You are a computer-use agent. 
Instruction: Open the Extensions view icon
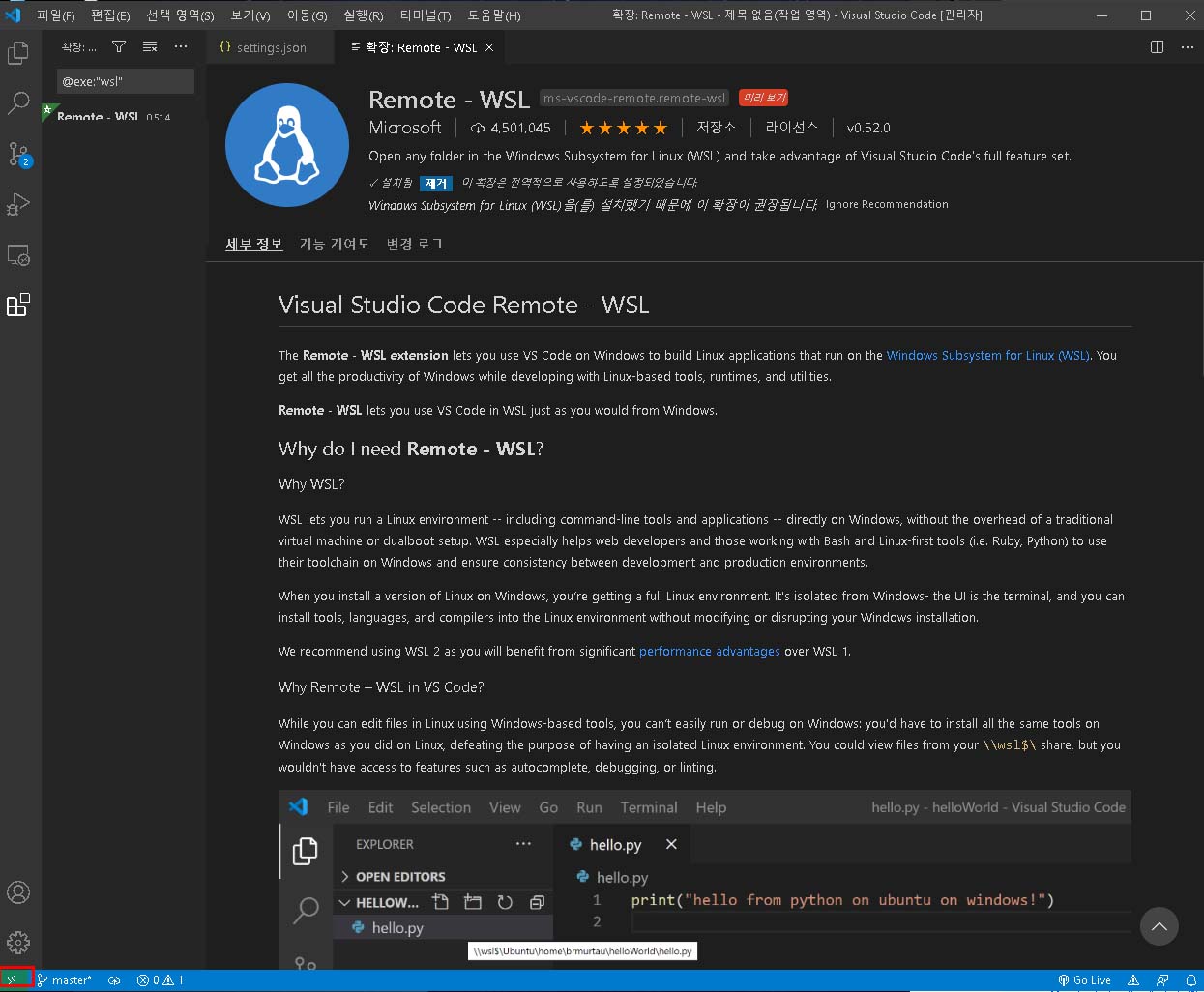(18, 306)
